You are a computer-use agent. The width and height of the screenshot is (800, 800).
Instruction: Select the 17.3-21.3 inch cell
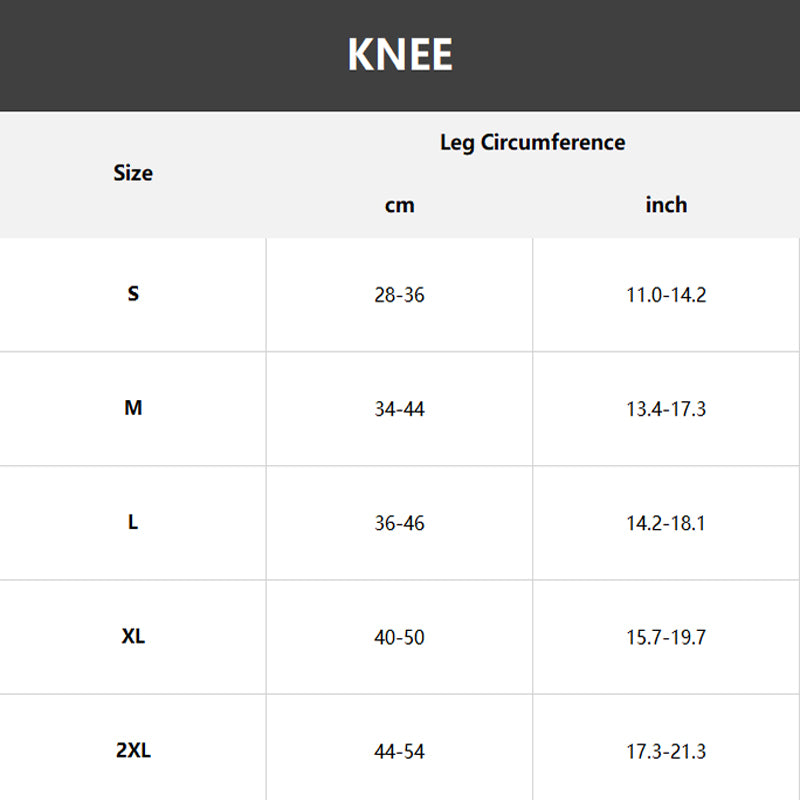click(666, 751)
